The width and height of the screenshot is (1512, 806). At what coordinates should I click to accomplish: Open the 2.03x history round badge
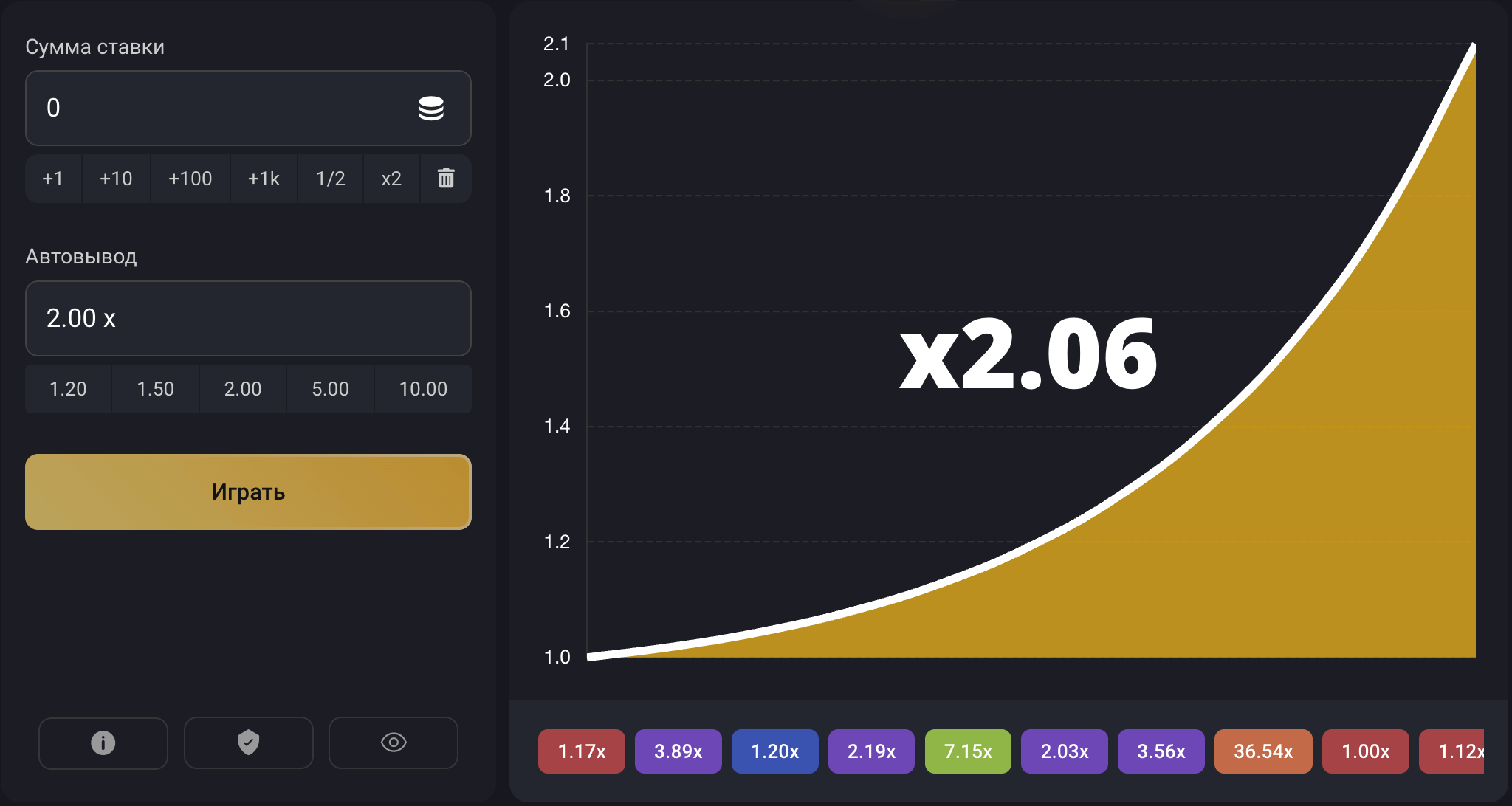click(x=1065, y=751)
